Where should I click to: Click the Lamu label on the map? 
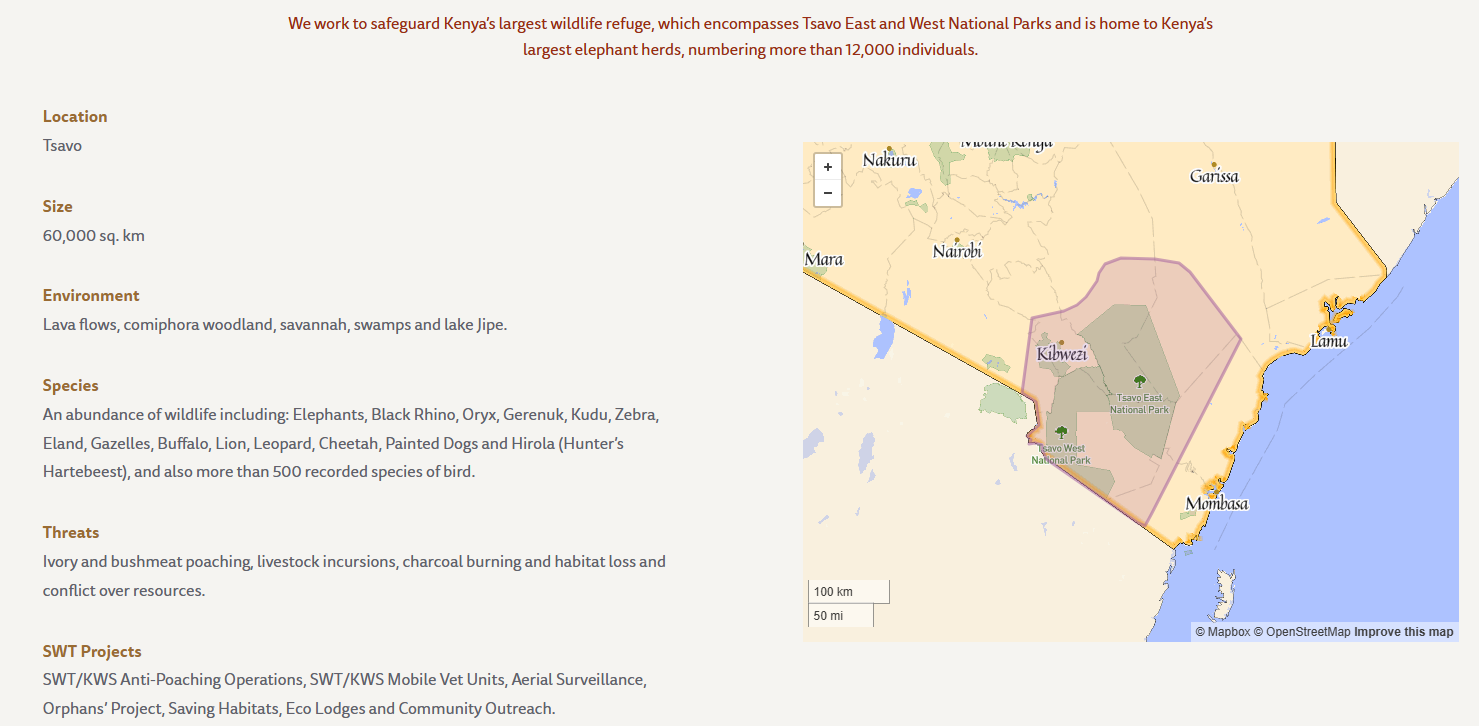(x=1329, y=342)
